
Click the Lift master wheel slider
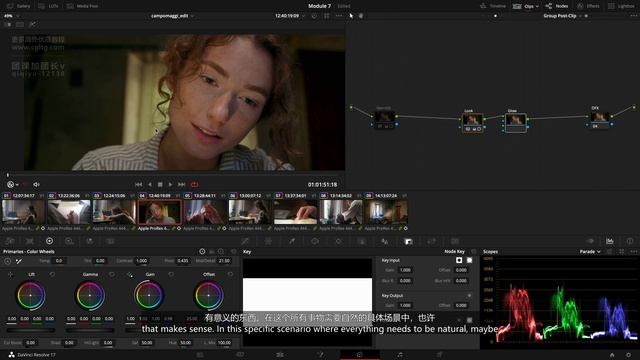coord(31,330)
